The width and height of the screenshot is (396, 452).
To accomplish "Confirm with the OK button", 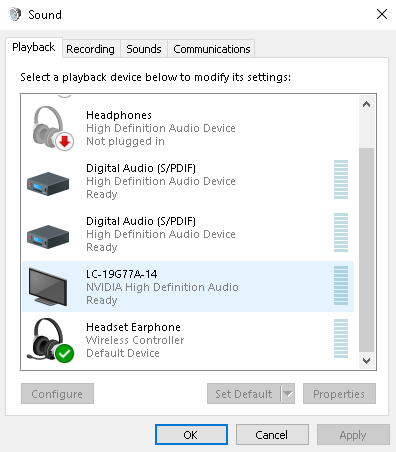I will (x=191, y=434).
